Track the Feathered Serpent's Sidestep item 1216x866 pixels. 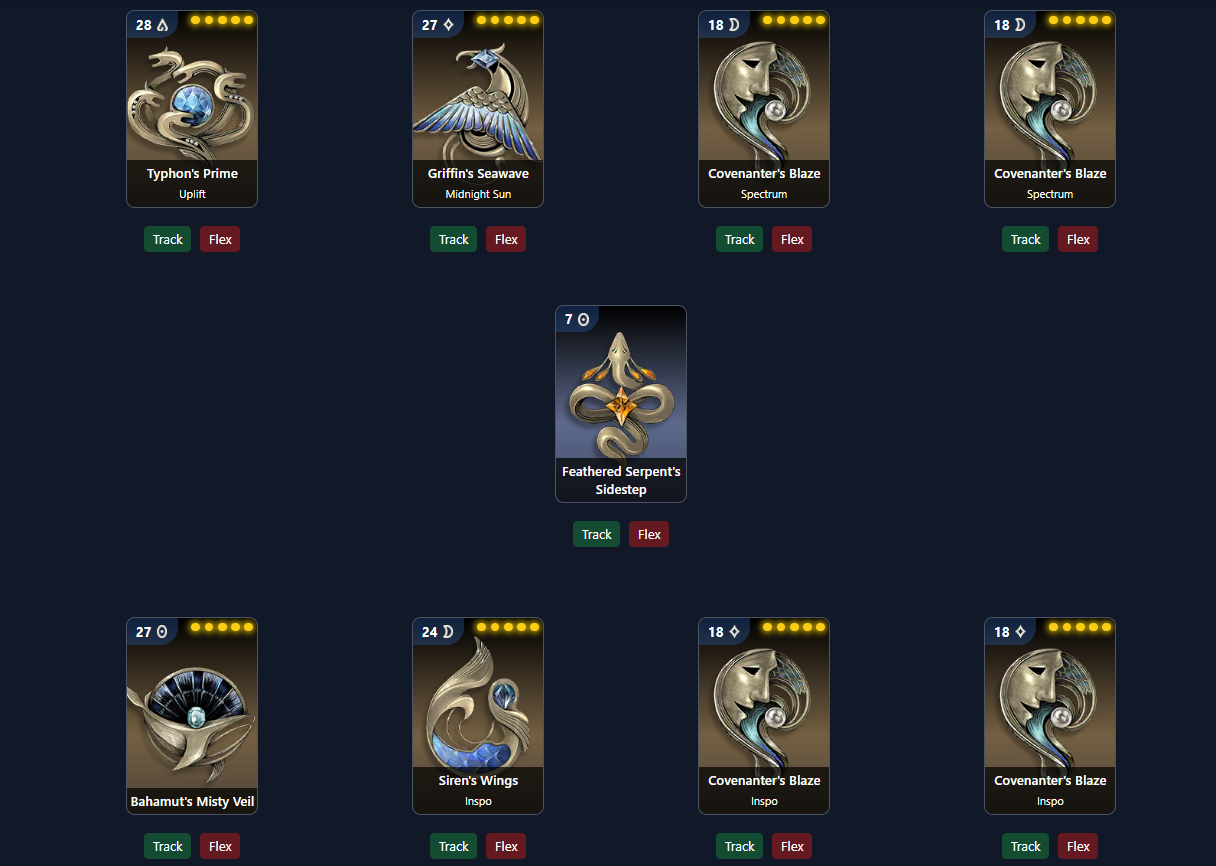tap(596, 534)
